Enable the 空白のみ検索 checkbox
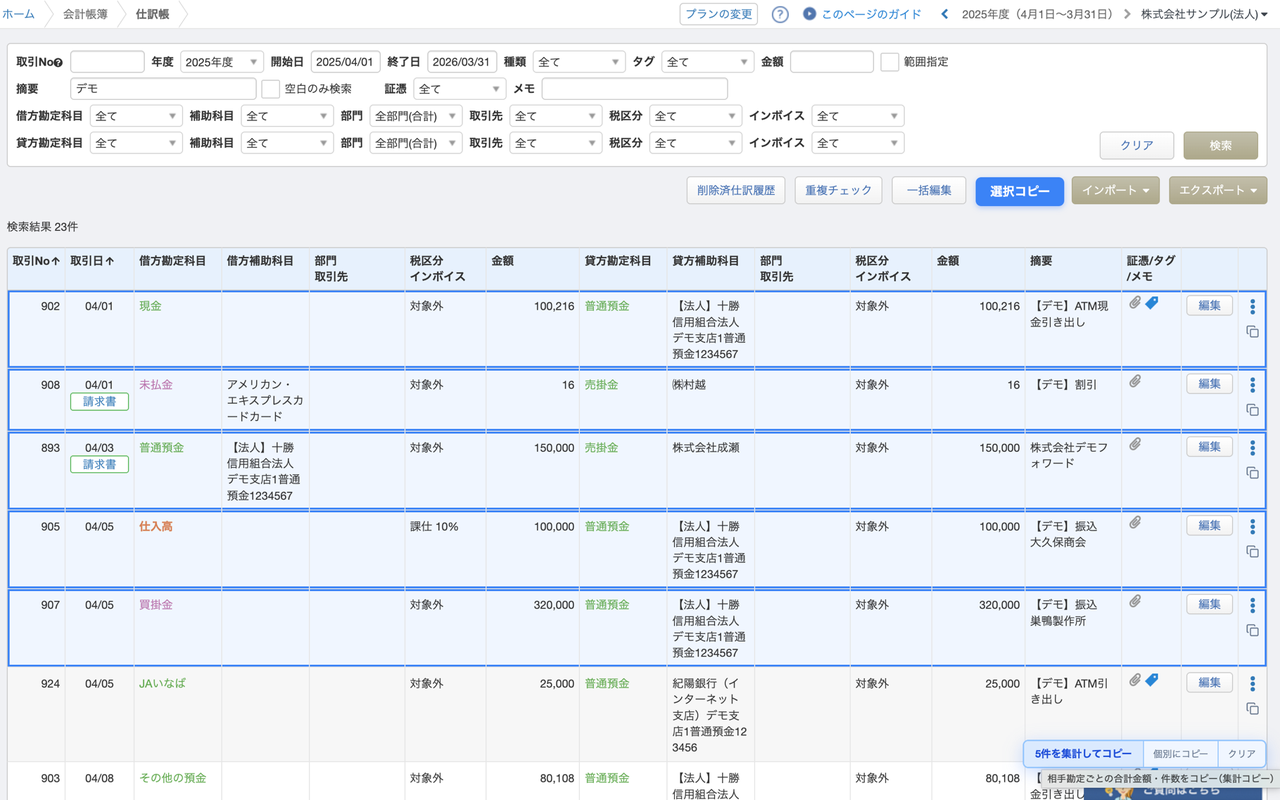This screenshot has height=800, width=1280. click(x=270, y=89)
